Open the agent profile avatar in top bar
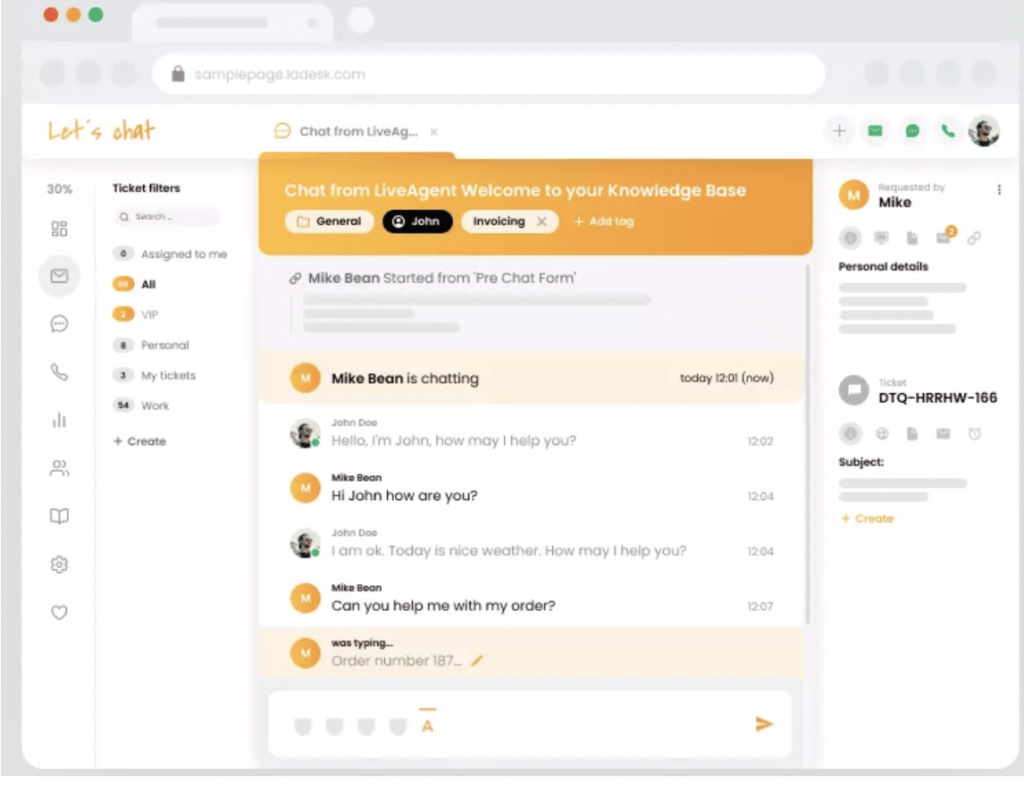The height and width of the screenshot is (786, 1024). (x=984, y=131)
